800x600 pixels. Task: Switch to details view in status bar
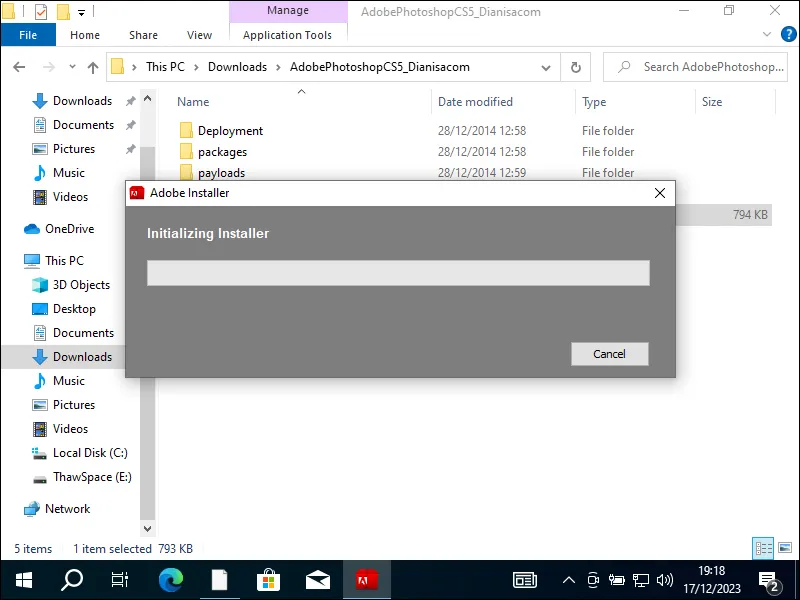pyautogui.click(x=763, y=548)
